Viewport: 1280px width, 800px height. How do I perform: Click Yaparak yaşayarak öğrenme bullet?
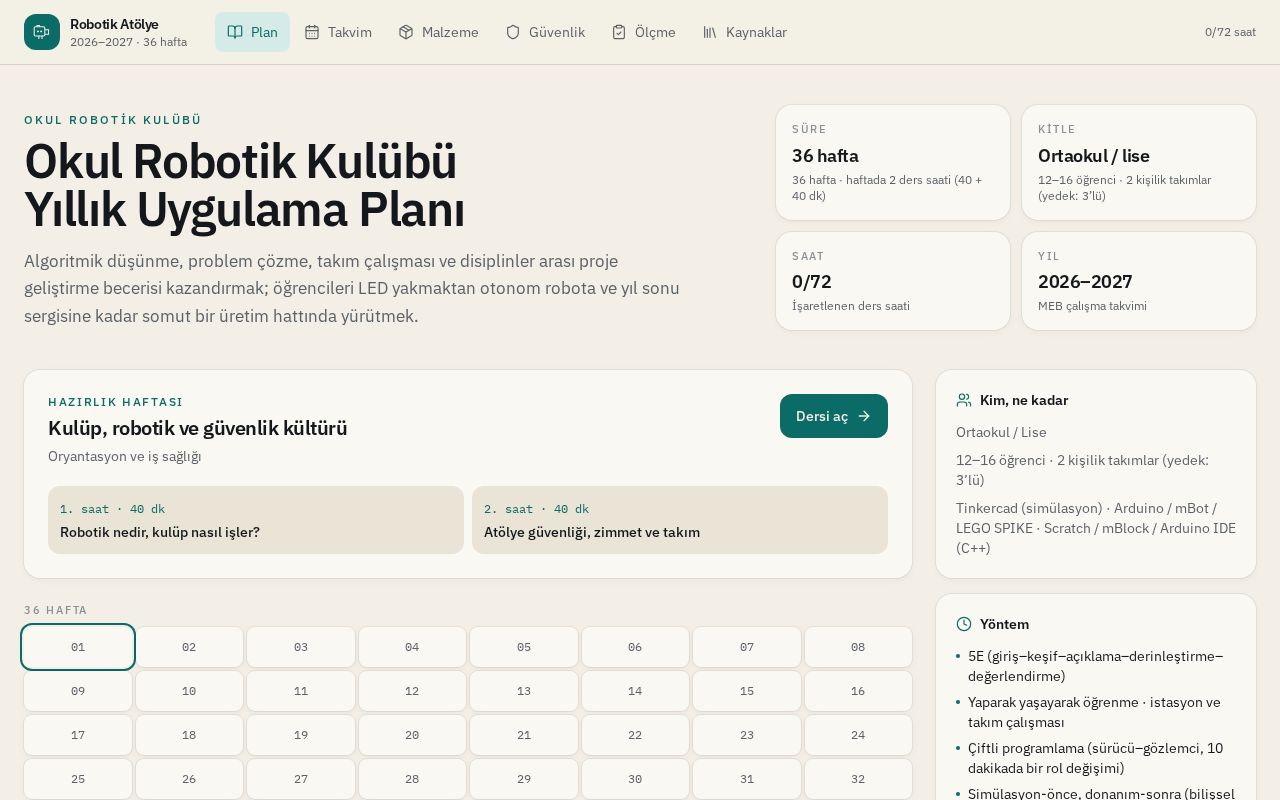point(1094,712)
